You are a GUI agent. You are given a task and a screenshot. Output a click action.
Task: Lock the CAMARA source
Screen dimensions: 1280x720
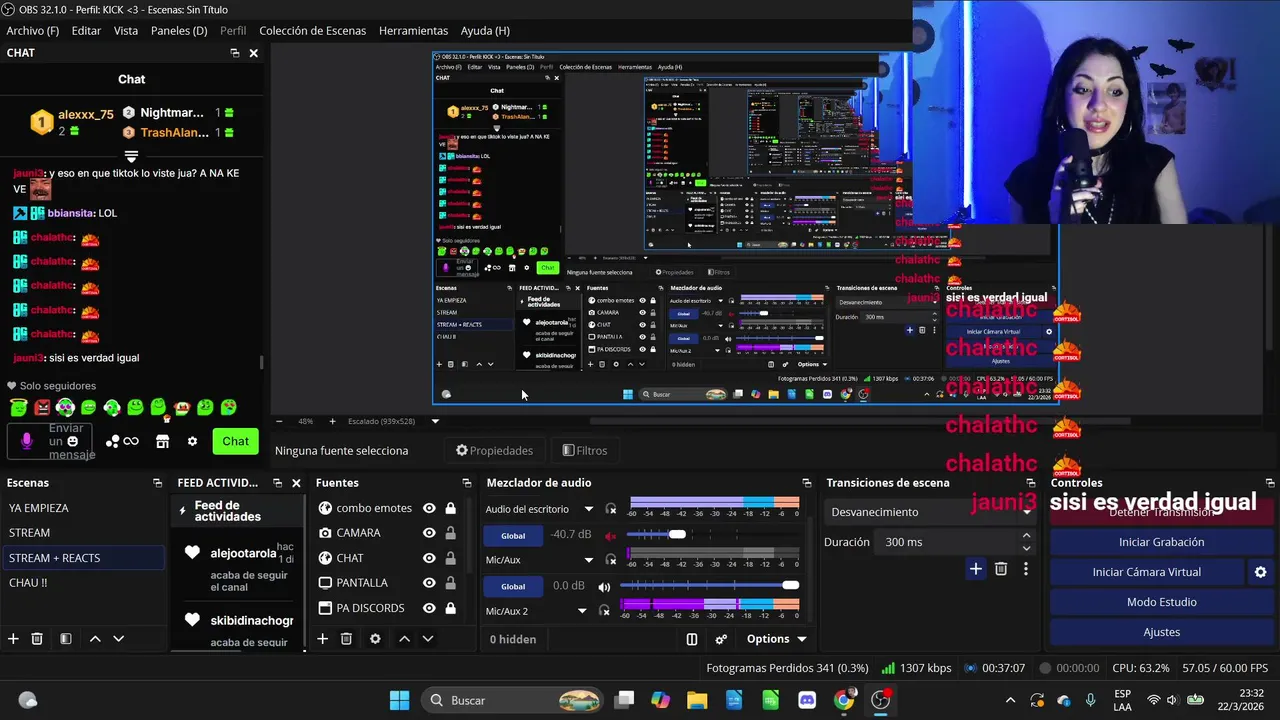(450, 533)
